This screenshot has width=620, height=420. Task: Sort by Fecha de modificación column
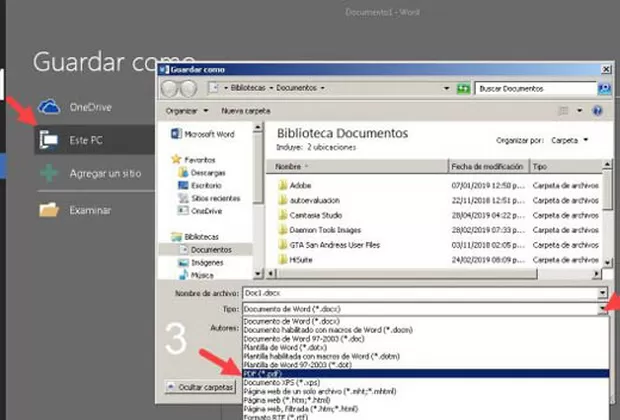(488, 166)
